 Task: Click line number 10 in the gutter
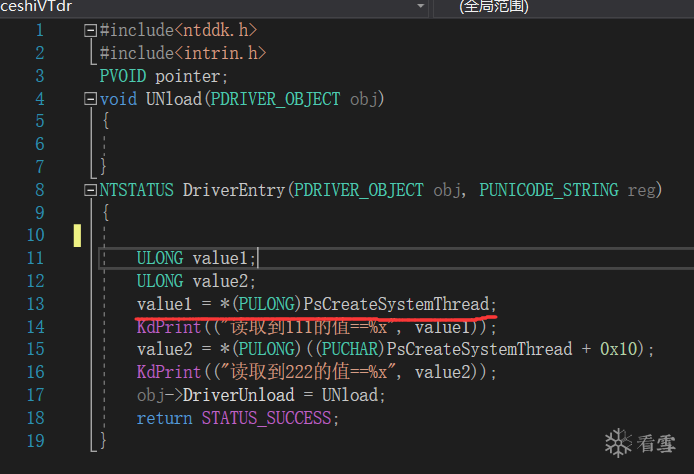(x=36, y=235)
